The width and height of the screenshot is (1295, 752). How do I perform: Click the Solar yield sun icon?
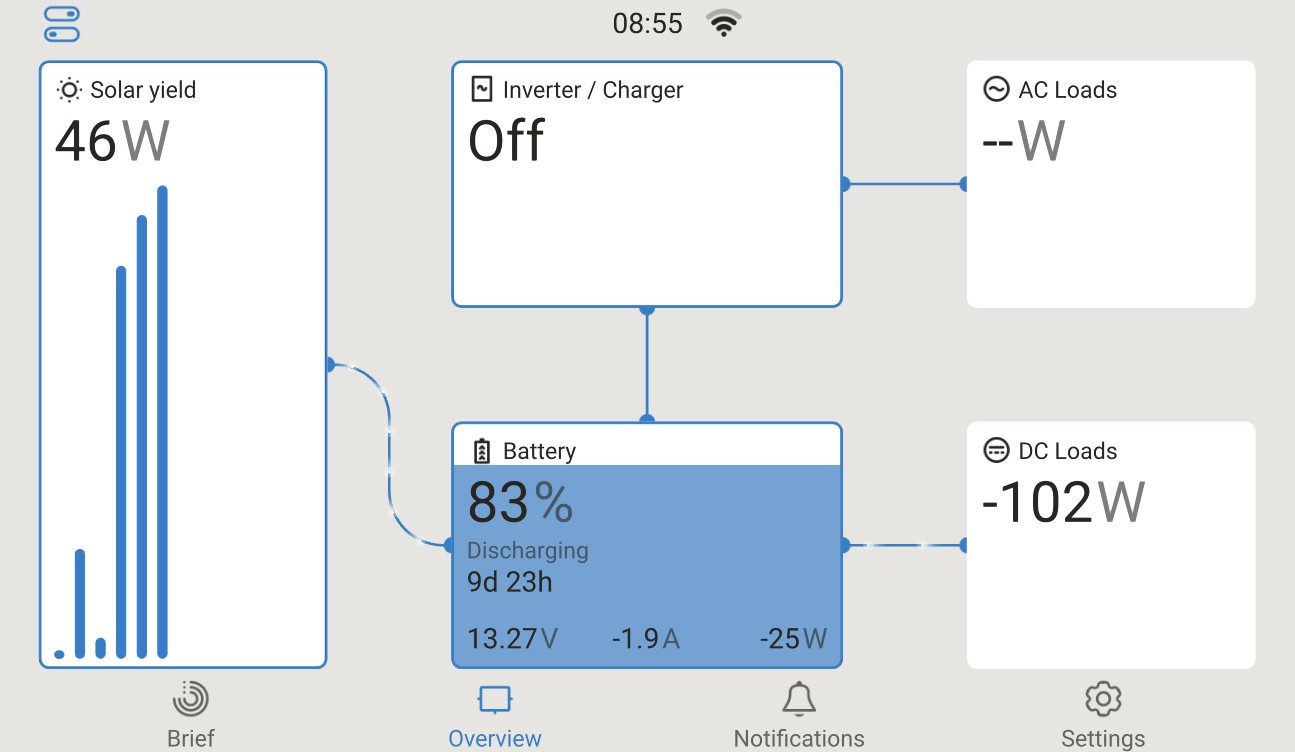point(69,90)
